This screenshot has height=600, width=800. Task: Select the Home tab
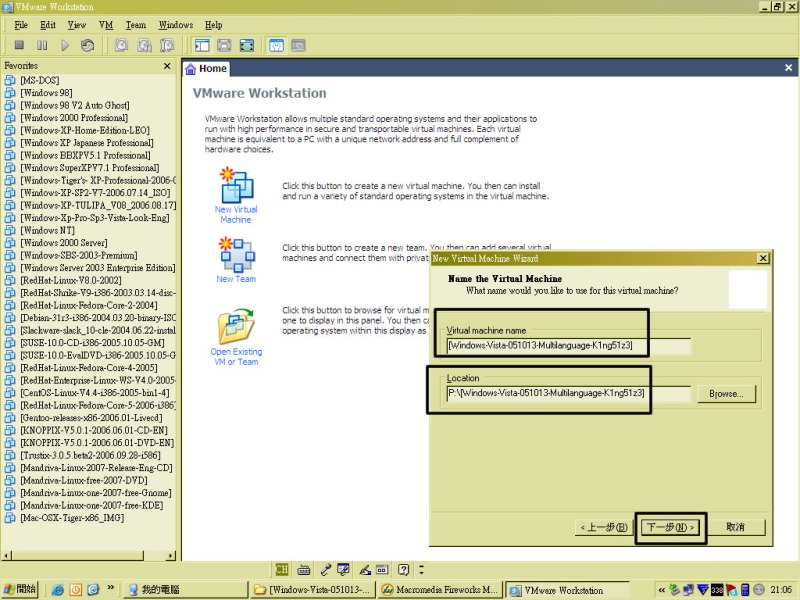click(x=206, y=68)
